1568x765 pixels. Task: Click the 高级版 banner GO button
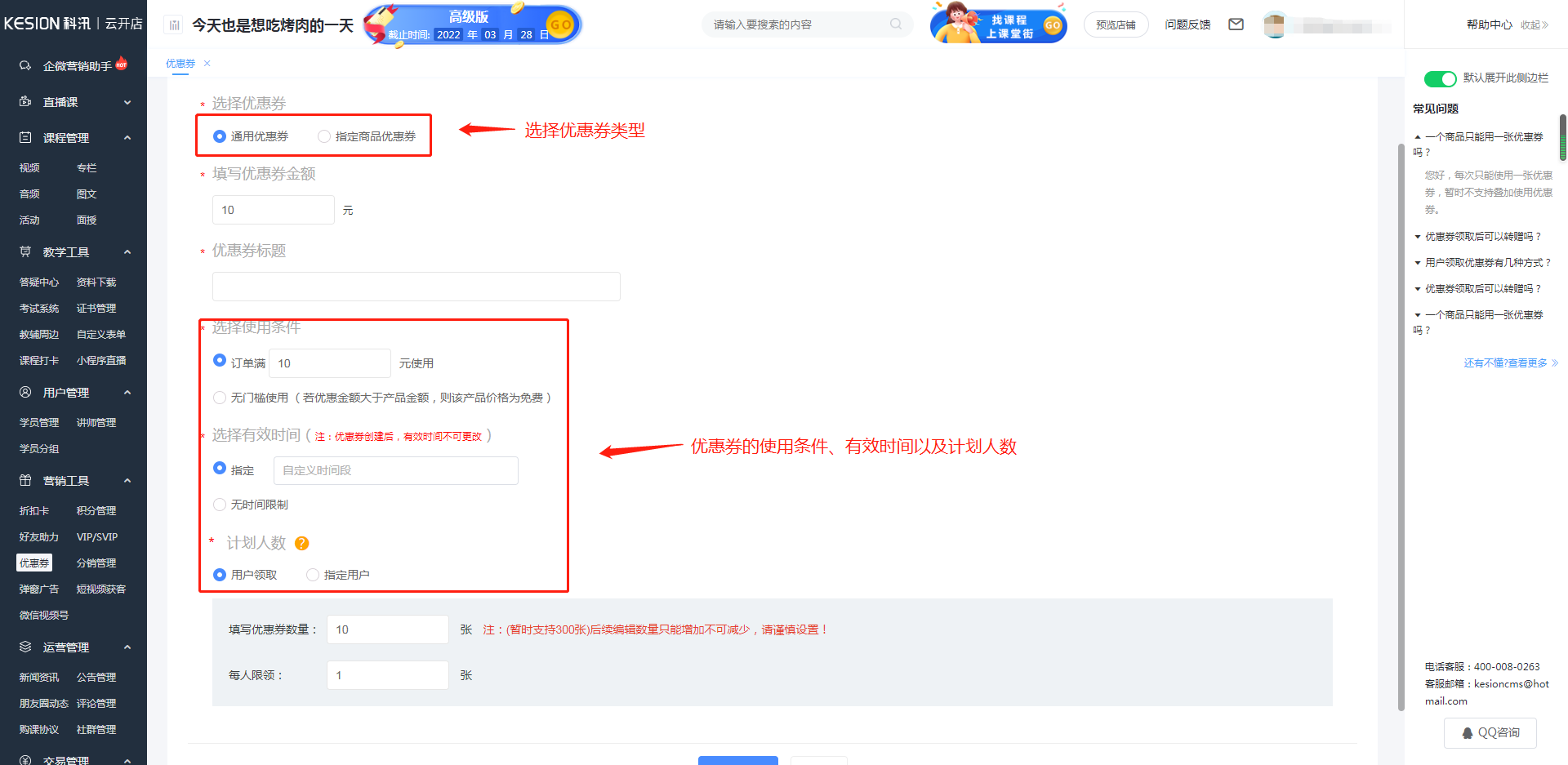coord(560,24)
